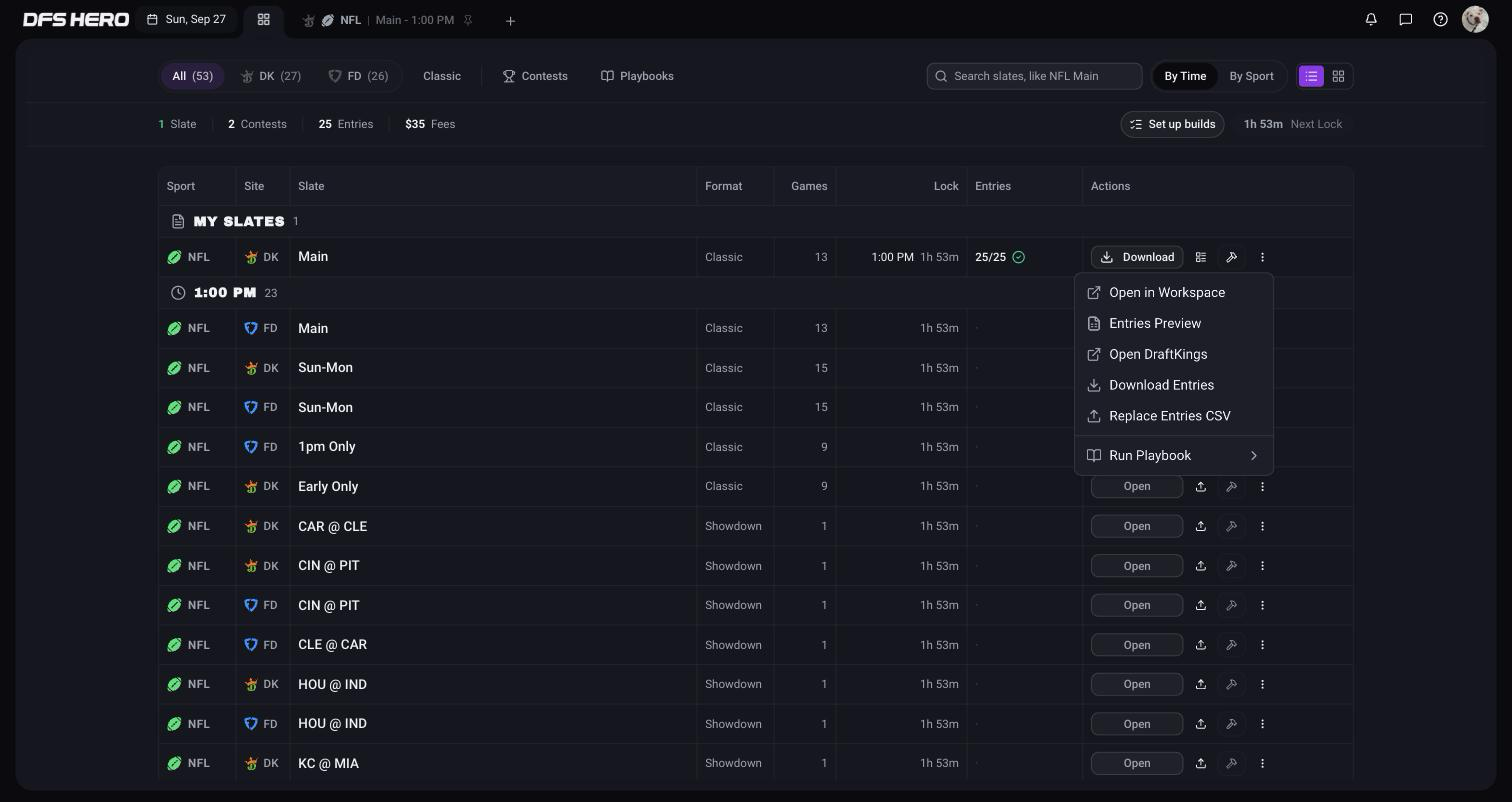Image resolution: width=1512 pixels, height=802 pixels.
Task: Open the help question mark icon
Action: coord(1440,19)
